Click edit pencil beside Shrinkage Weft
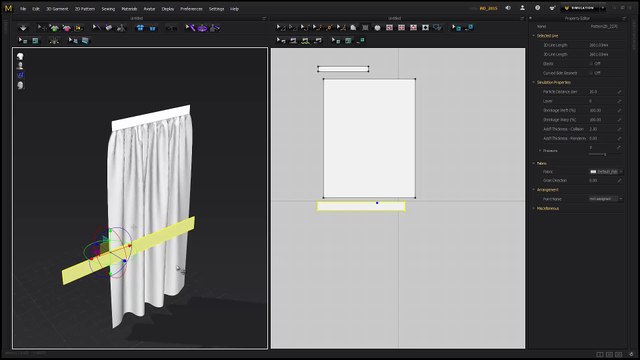 tap(619, 110)
